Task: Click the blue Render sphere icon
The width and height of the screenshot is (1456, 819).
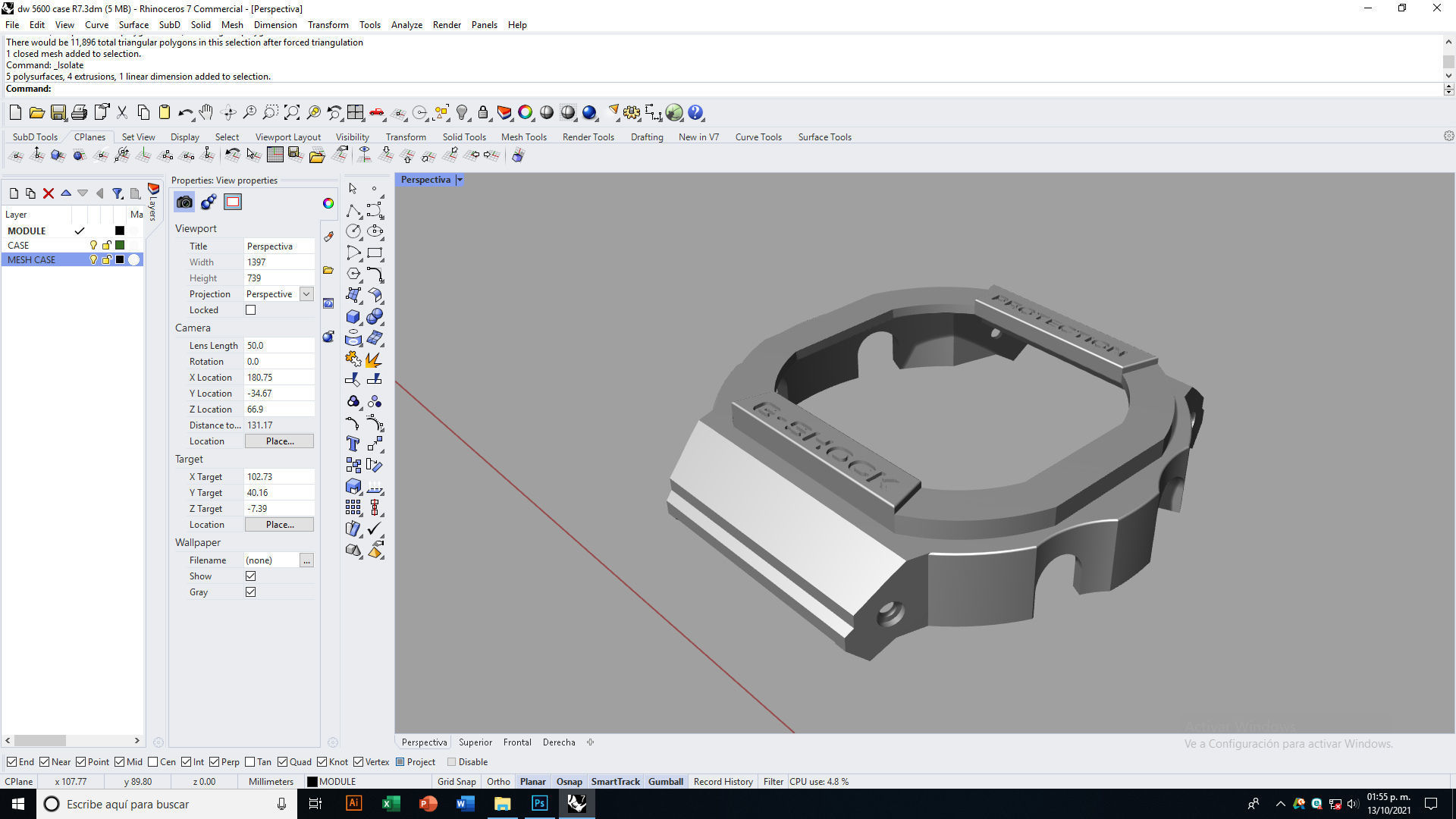Action: click(589, 113)
